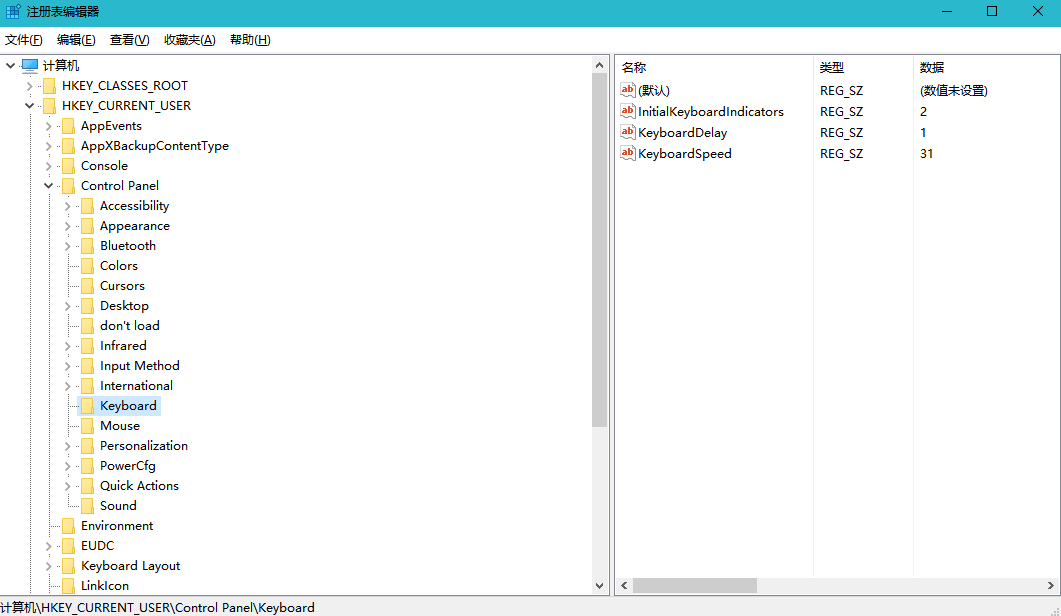Collapse the Control Panel tree node
This screenshot has width=1061, height=616.
pos(48,185)
